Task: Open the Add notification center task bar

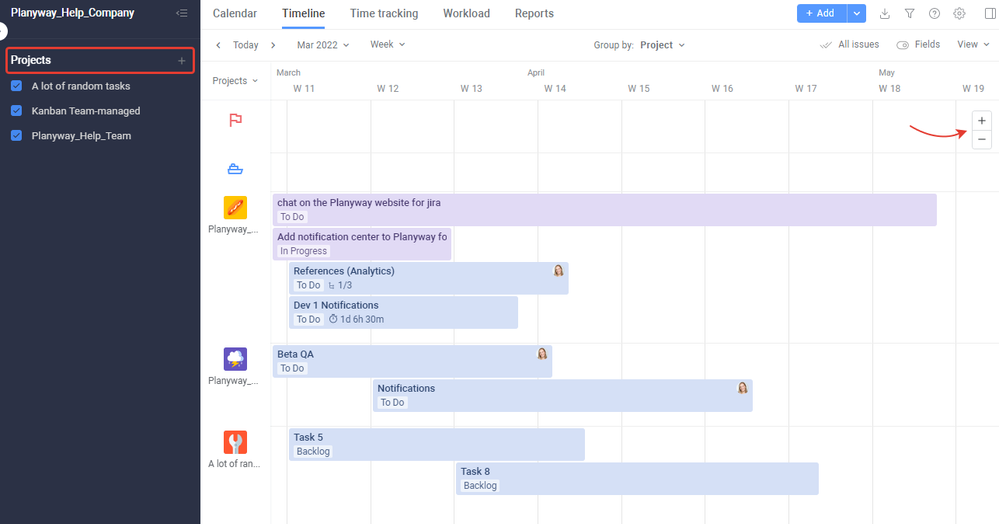Action: click(363, 244)
